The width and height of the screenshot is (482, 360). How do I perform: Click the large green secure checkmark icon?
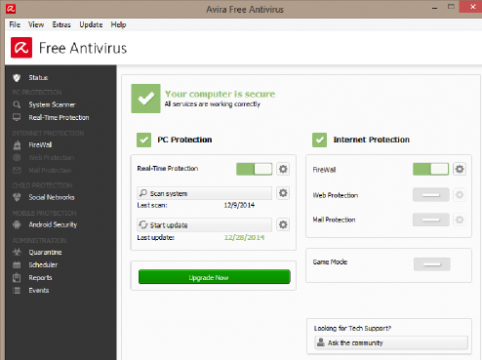point(146,98)
